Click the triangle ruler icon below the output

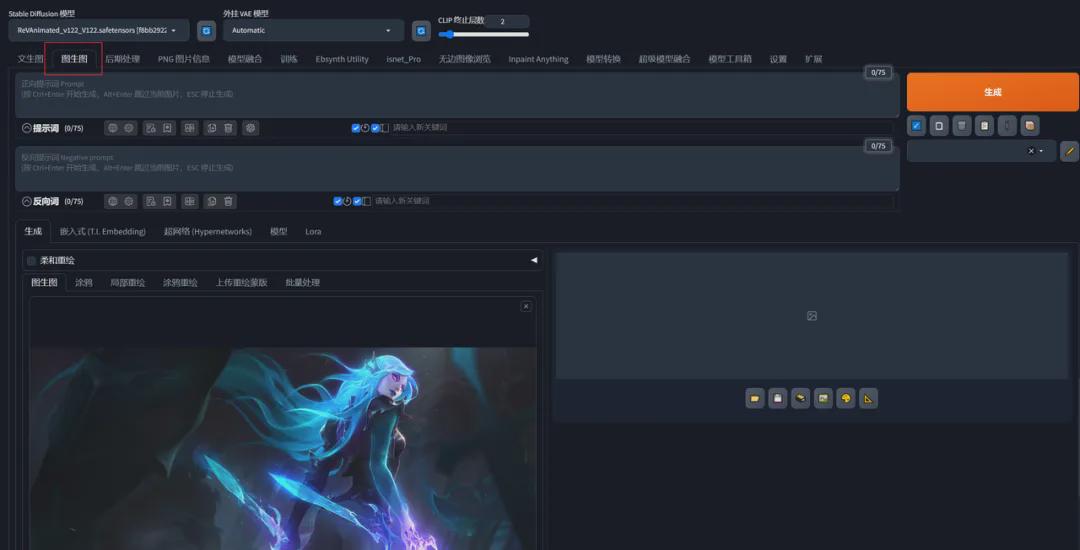868,399
